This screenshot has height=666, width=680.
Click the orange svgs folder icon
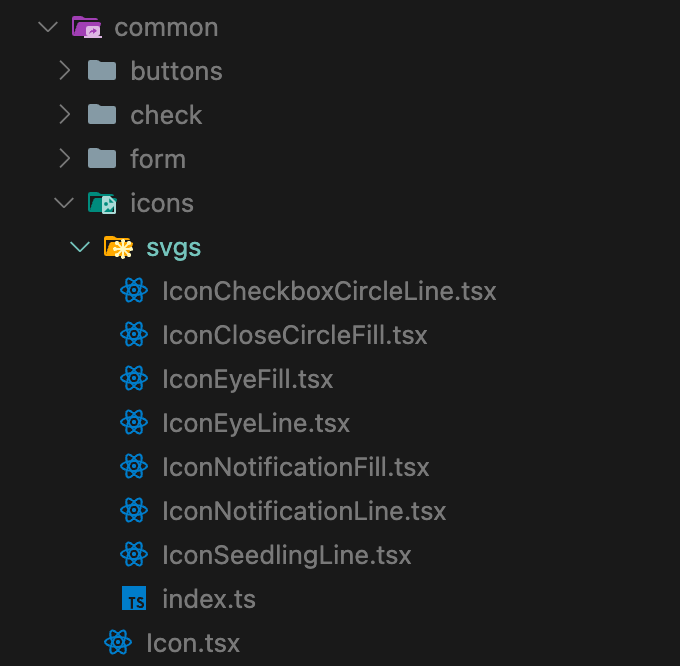118,247
